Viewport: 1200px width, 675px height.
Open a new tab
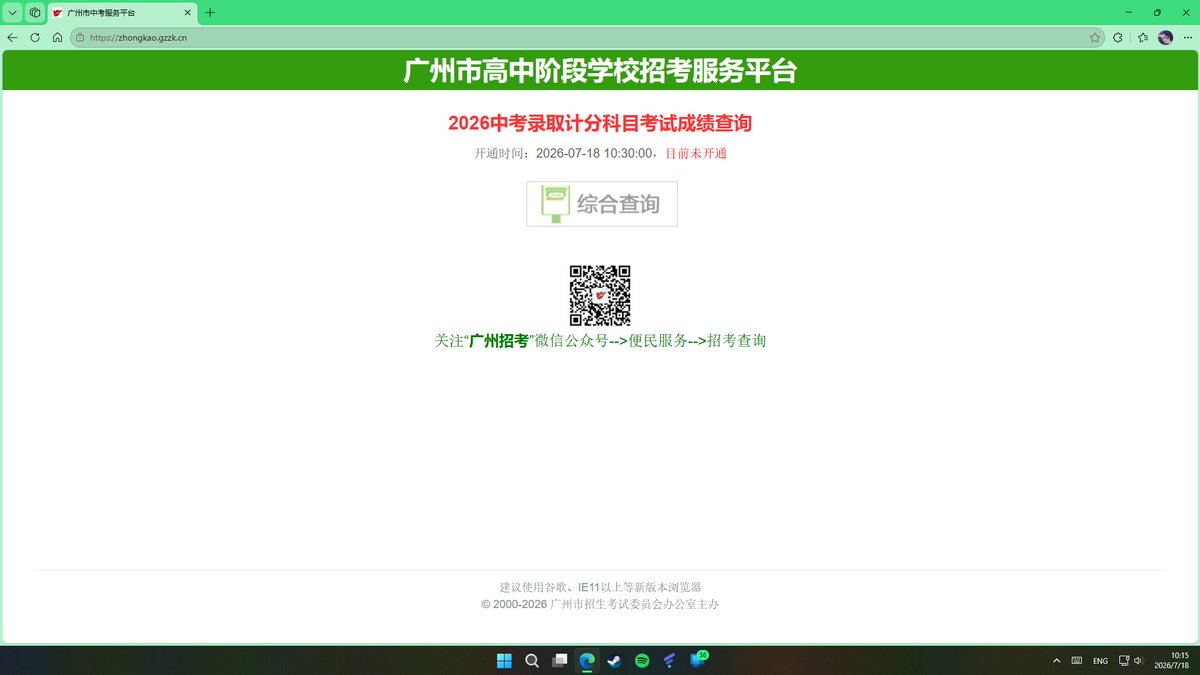point(210,13)
